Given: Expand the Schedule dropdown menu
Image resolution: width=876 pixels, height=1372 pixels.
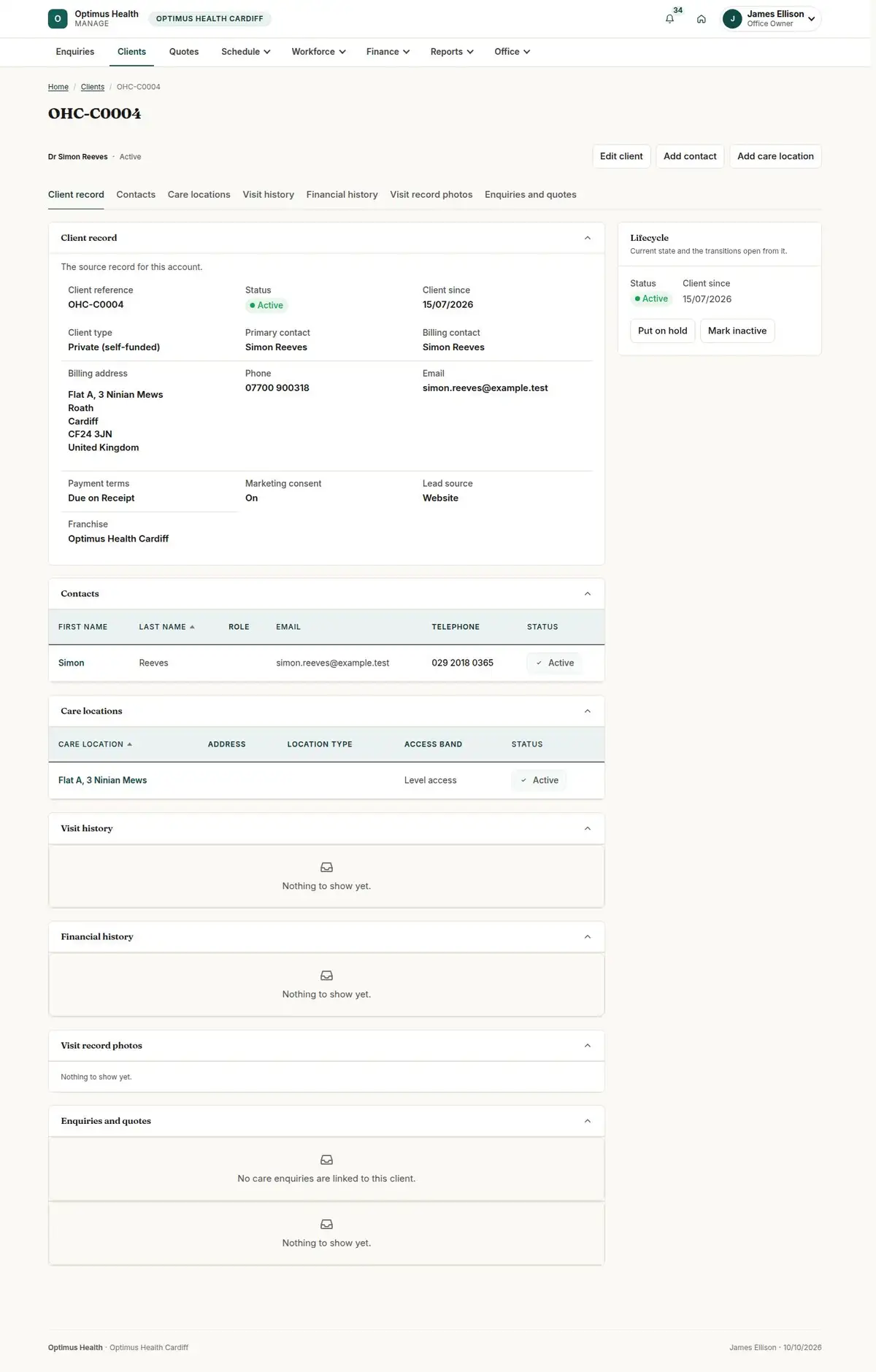Looking at the screenshot, I should [246, 52].
